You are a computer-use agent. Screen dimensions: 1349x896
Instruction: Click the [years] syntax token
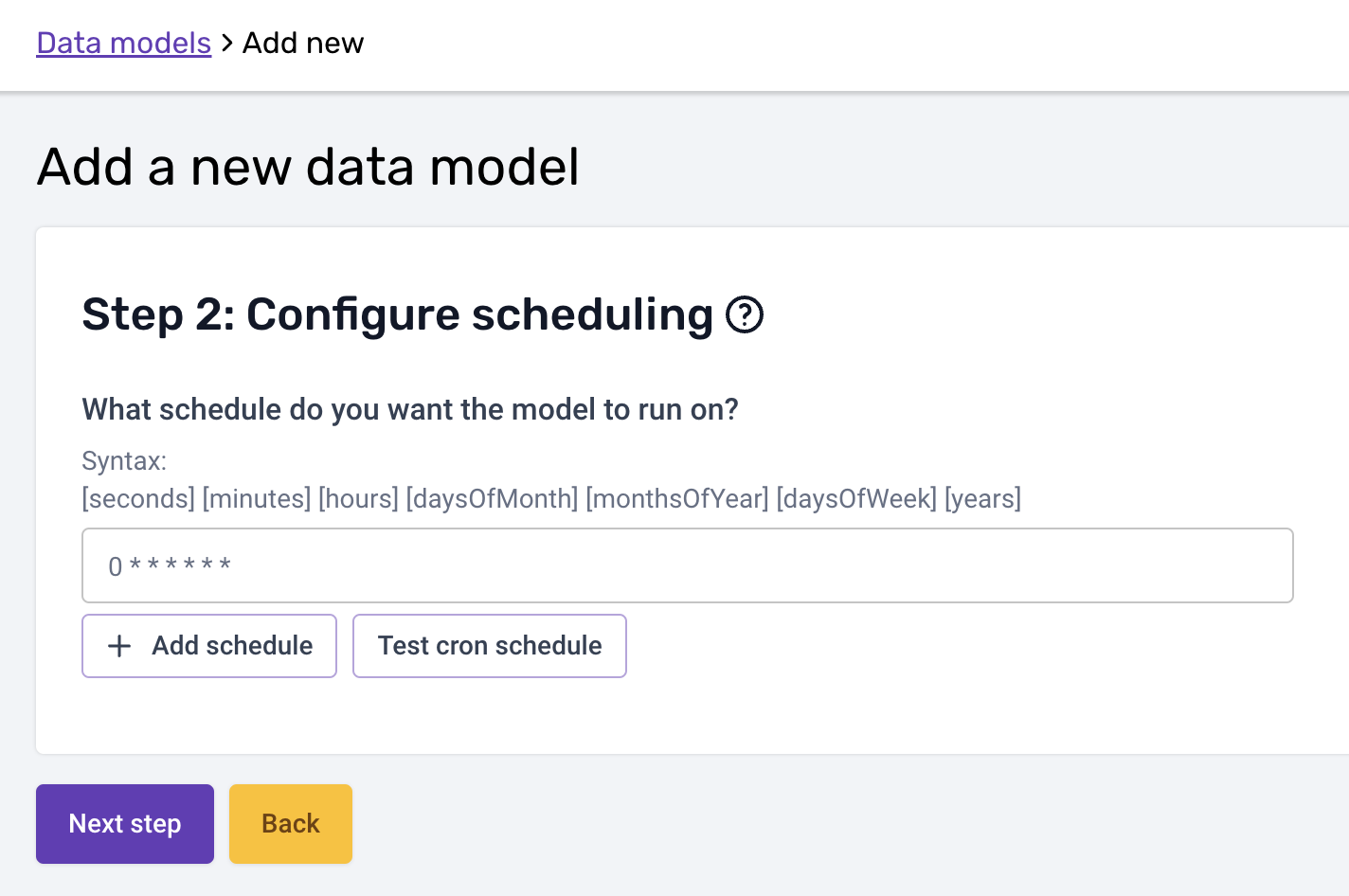(x=982, y=498)
